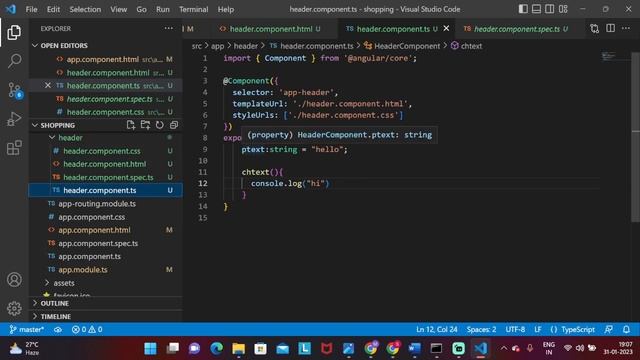Image resolution: width=640 pixels, height=360 pixels.
Task: Open the customize layout button
Action: click(563, 9)
